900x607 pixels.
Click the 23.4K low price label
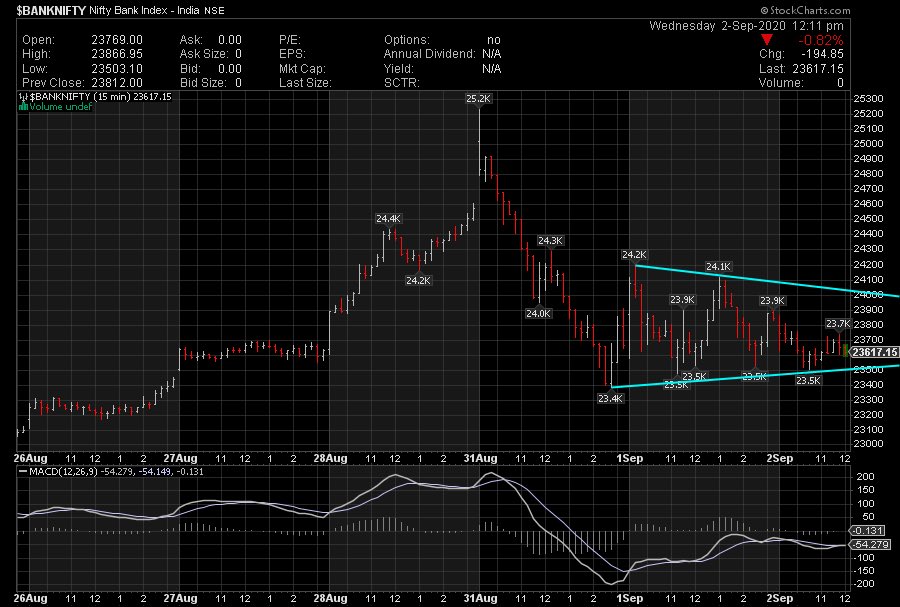tap(610, 398)
